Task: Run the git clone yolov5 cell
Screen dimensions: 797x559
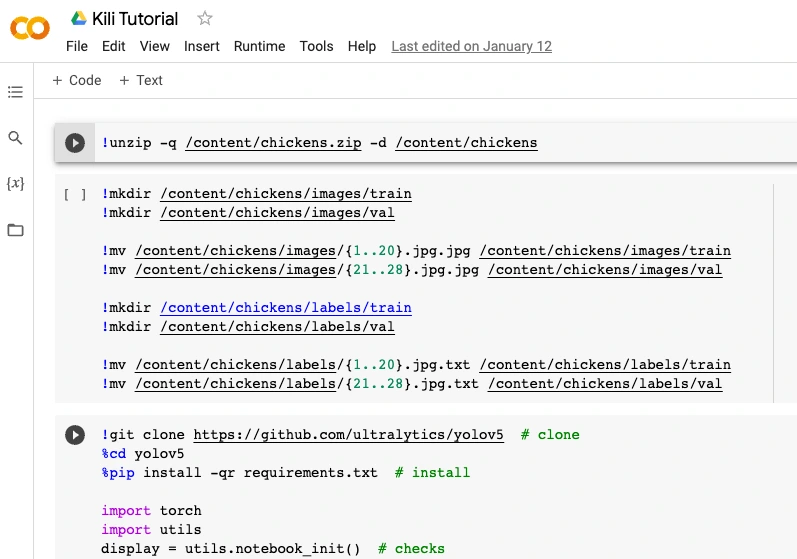Action: (75, 435)
